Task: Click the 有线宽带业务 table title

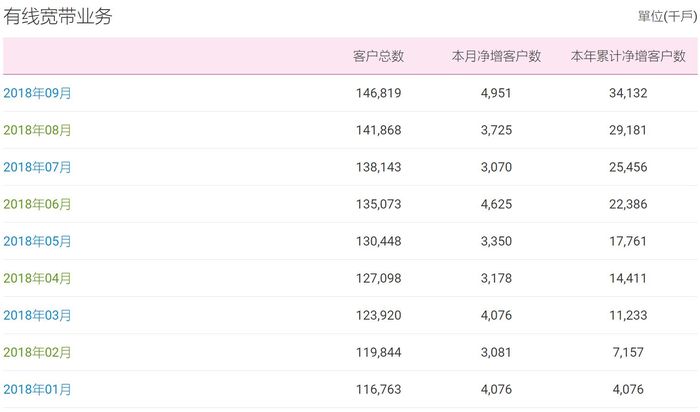Action: (x=58, y=15)
